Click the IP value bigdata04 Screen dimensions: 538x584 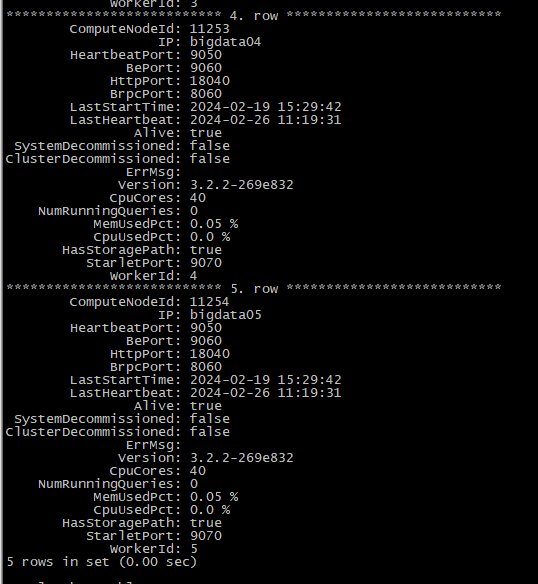click(x=225, y=42)
